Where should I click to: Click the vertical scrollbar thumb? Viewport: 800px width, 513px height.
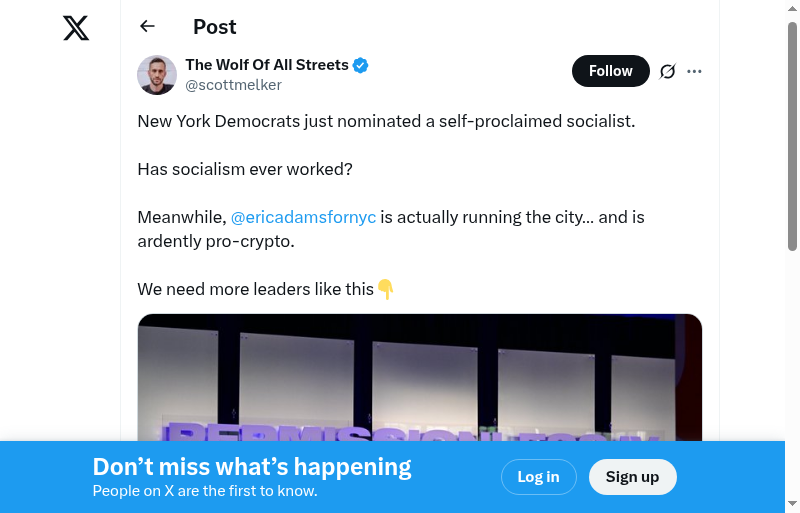[x=792, y=135]
